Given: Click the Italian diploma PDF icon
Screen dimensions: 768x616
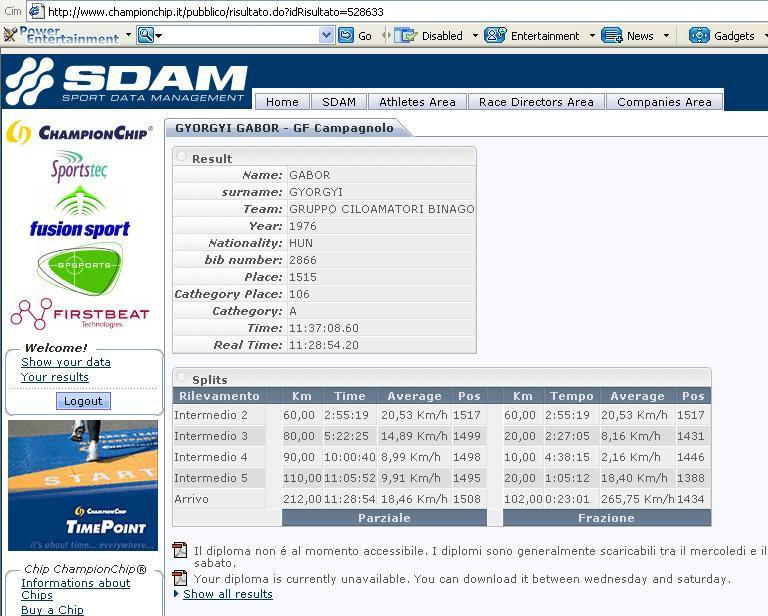Looking at the screenshot, I should [180, 550].
